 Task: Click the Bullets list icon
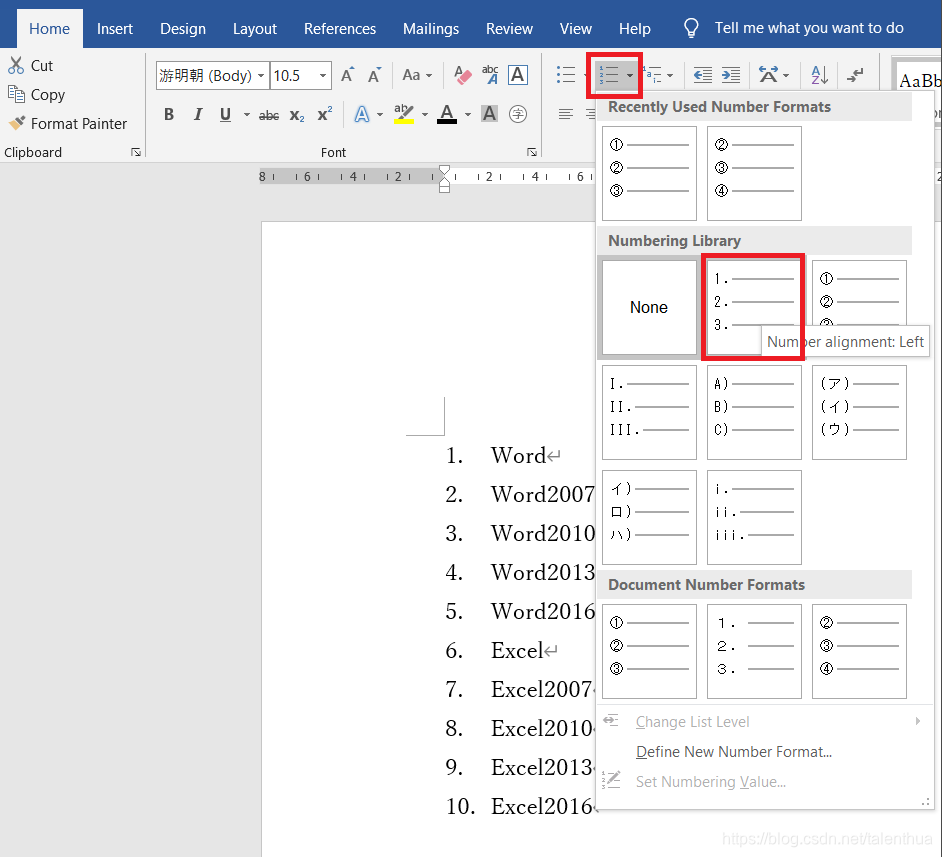coord(565,75)
